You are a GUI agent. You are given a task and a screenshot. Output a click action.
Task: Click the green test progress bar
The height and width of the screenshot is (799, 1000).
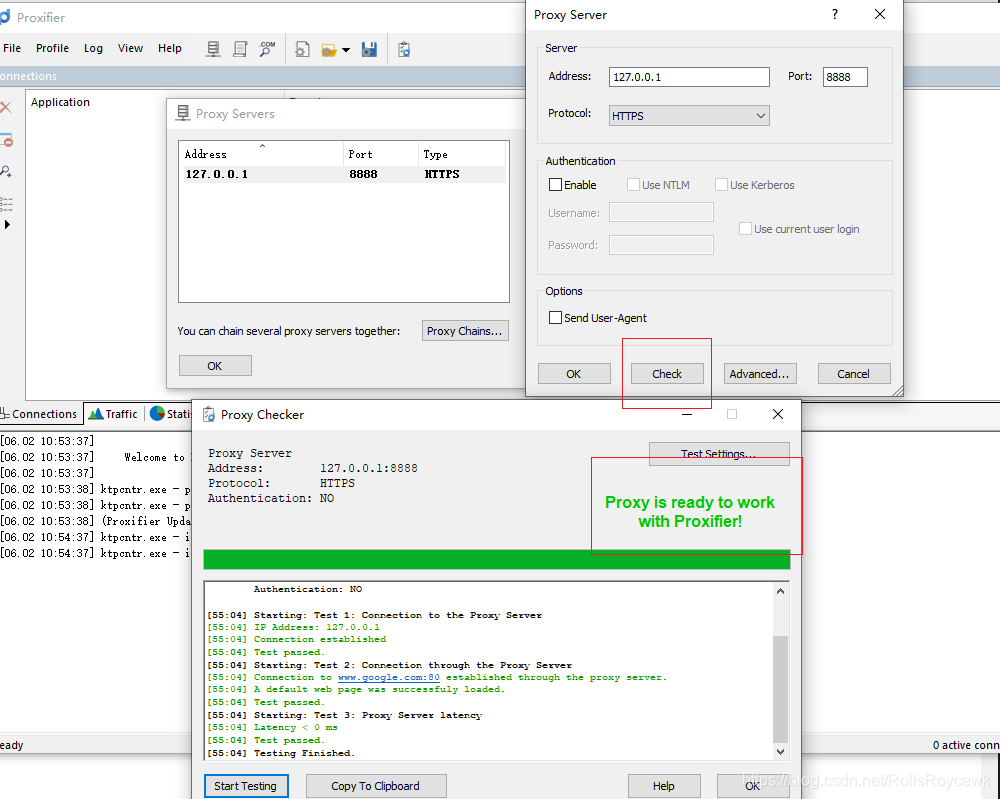pos(497,559)
